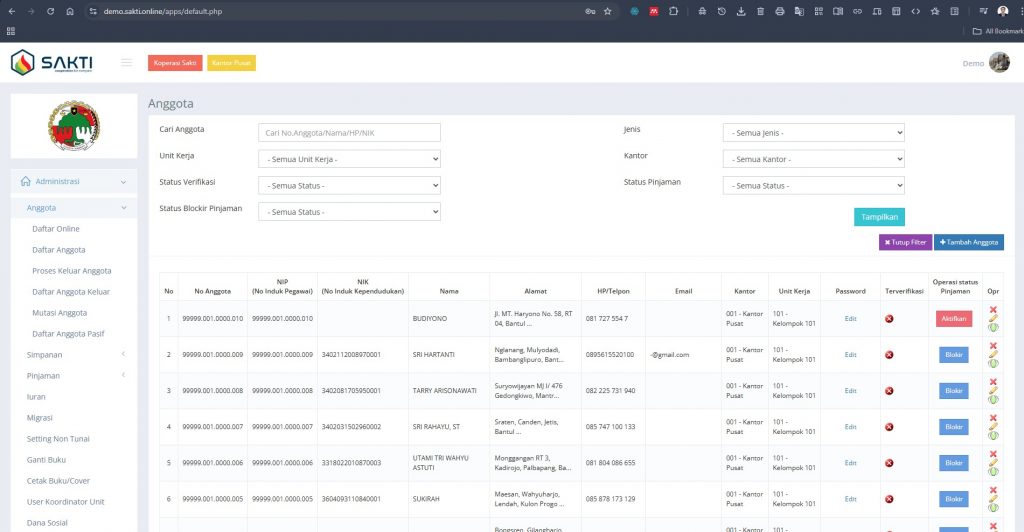Click the red delete icon in SRI HARTANTI row
The width and height of the screenshot is (1024, 532).
click(993, 346)
